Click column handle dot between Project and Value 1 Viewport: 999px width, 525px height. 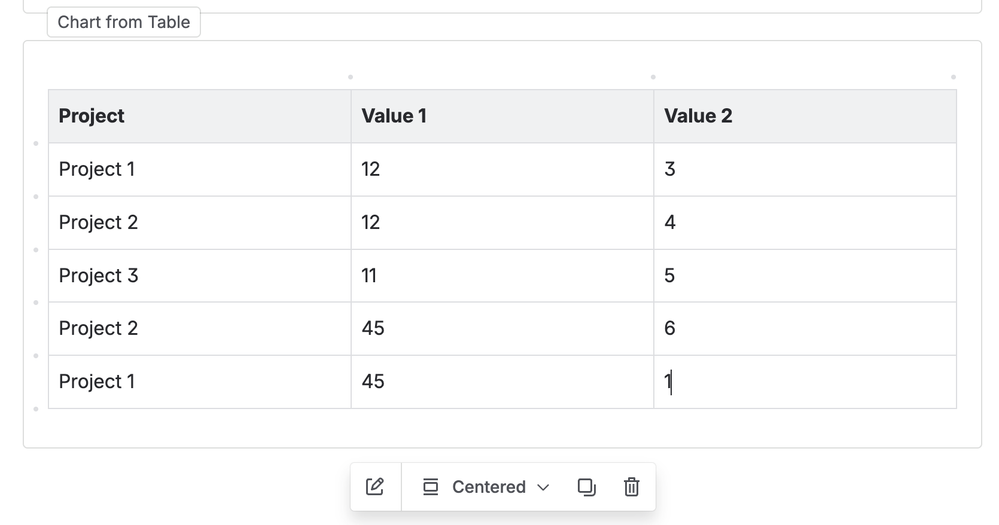click(x=350, y=77)
